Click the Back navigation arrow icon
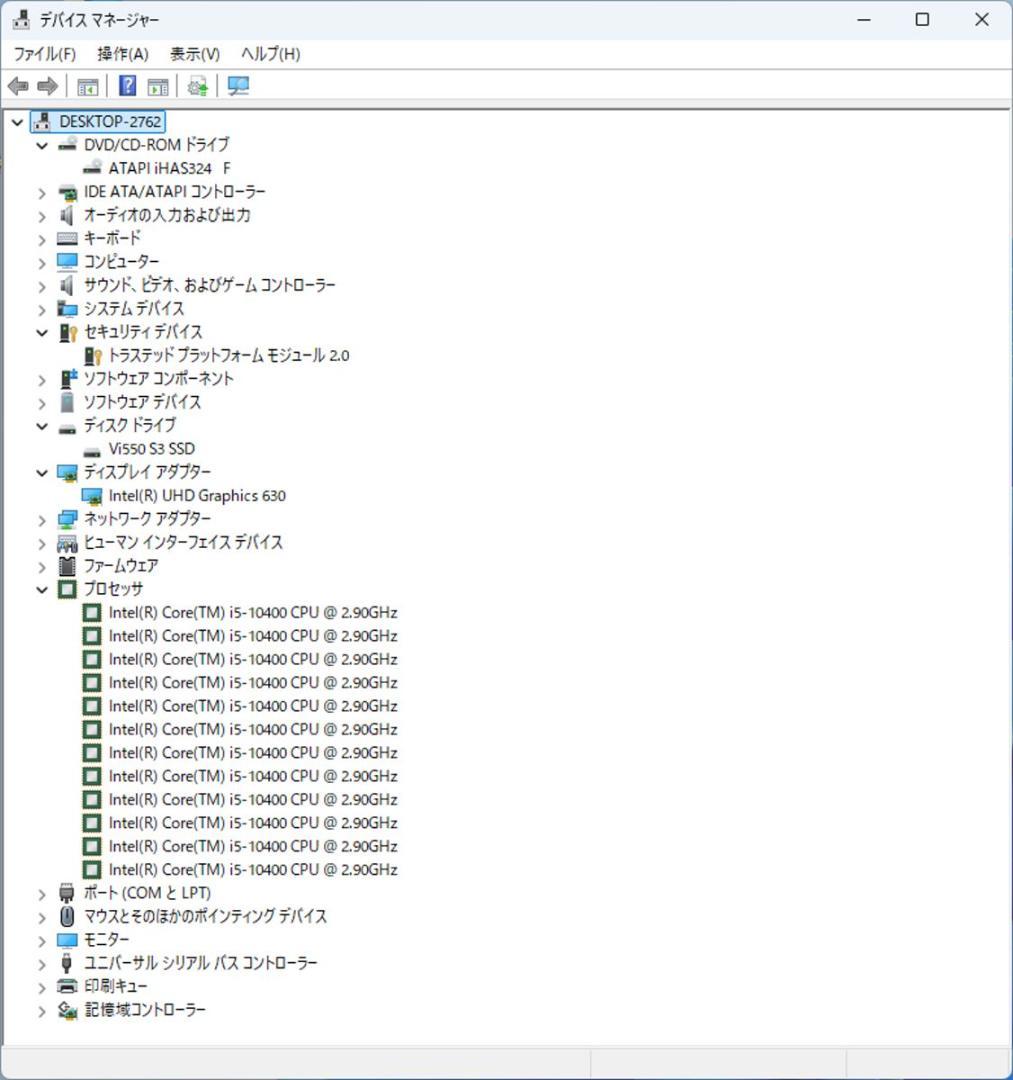Image resolution: width=1013 pixels, height=1080 pixels. tap(16, 86)
